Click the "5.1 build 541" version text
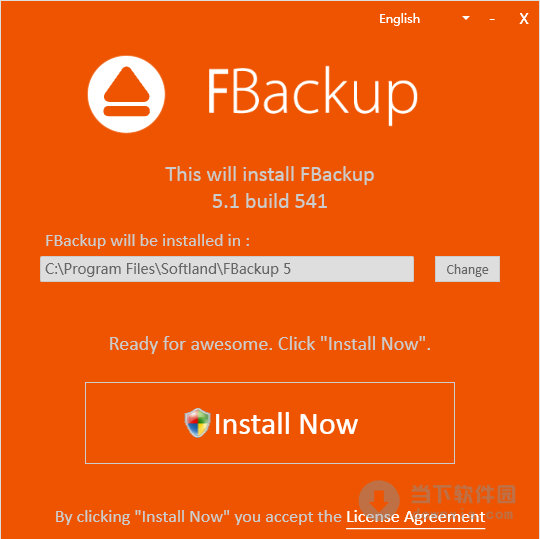 [270, 201]
